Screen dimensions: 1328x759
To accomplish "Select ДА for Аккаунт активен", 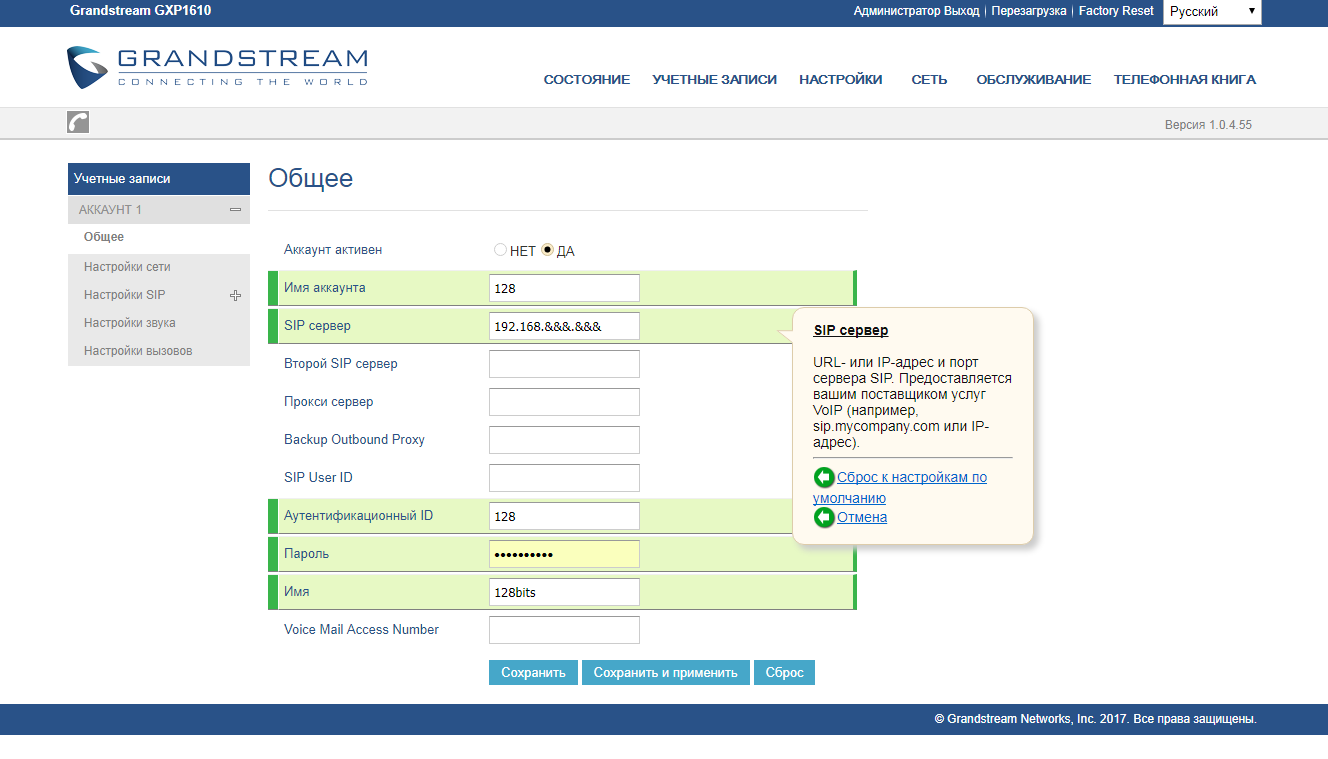I will [547, 250].
